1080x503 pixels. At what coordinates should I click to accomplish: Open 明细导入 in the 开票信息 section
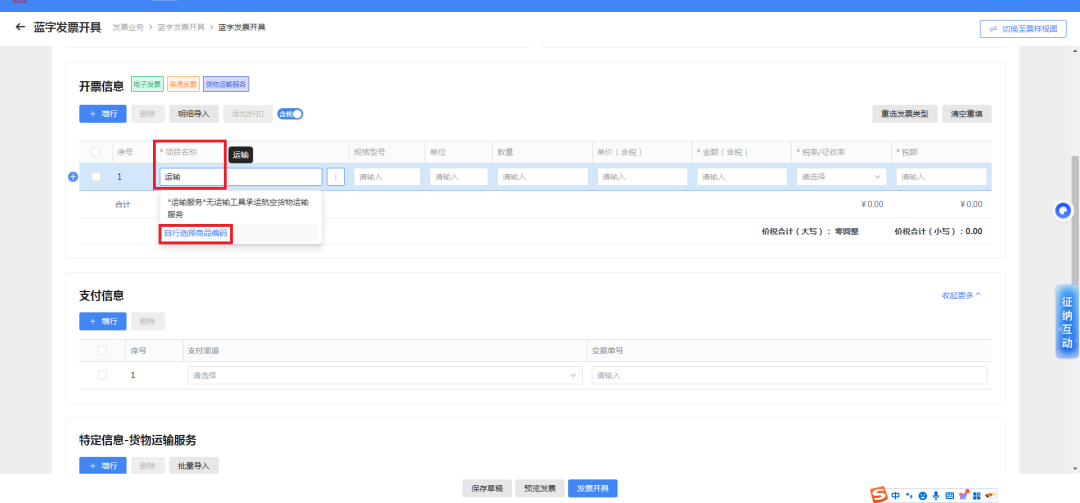194,114
